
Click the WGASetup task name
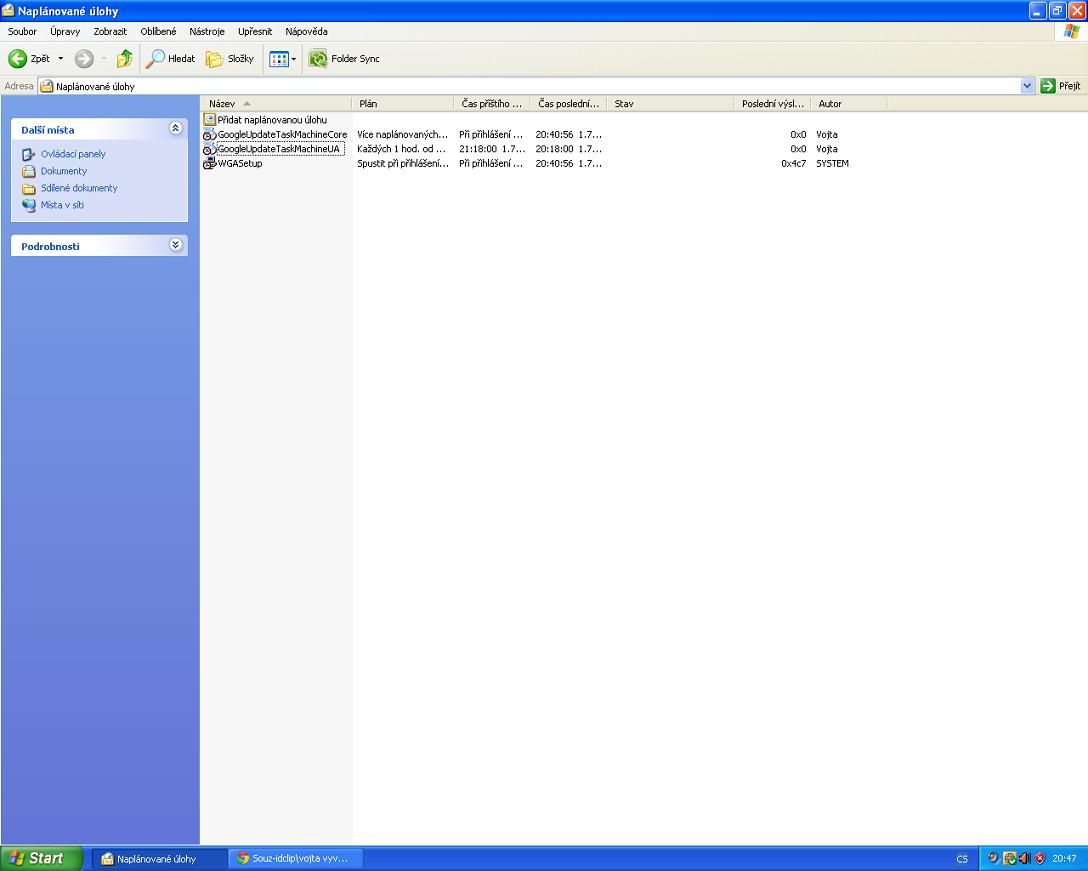click(240, 164)
